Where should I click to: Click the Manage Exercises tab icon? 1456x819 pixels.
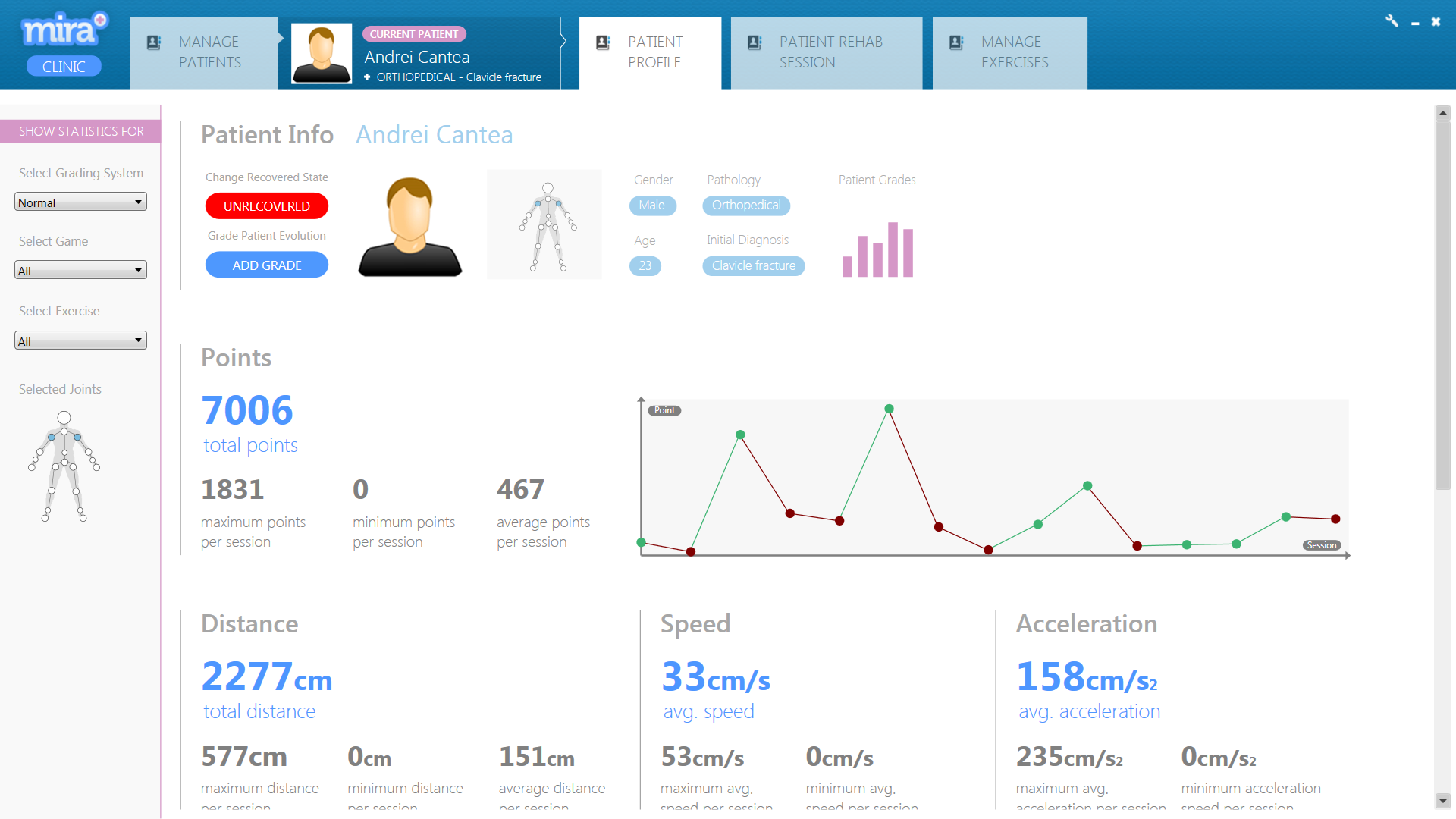point(956,42)
